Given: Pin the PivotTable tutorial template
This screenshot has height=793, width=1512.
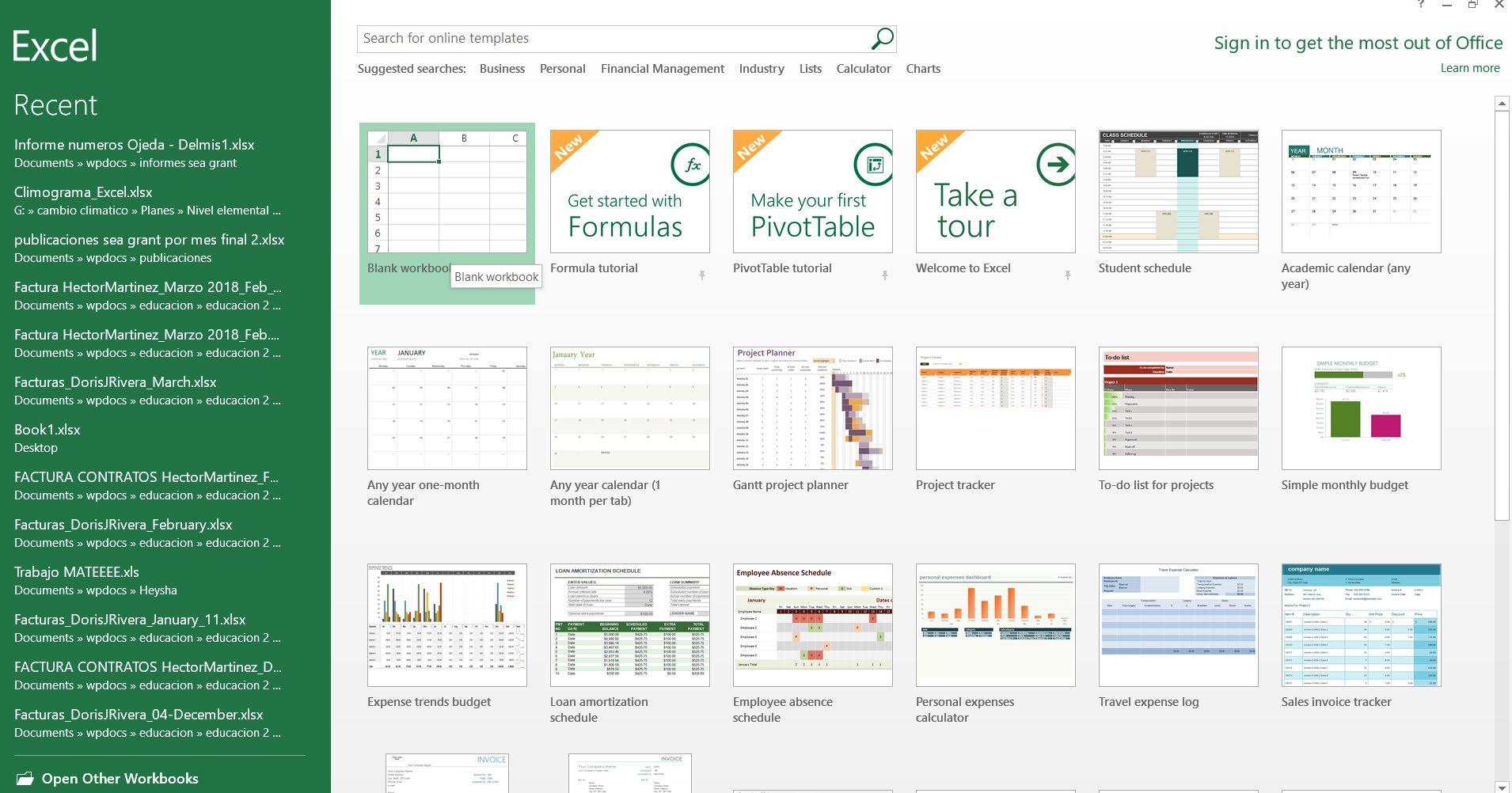Looking at the screenshot, I should pyautogui.click(x=885, y=275).
